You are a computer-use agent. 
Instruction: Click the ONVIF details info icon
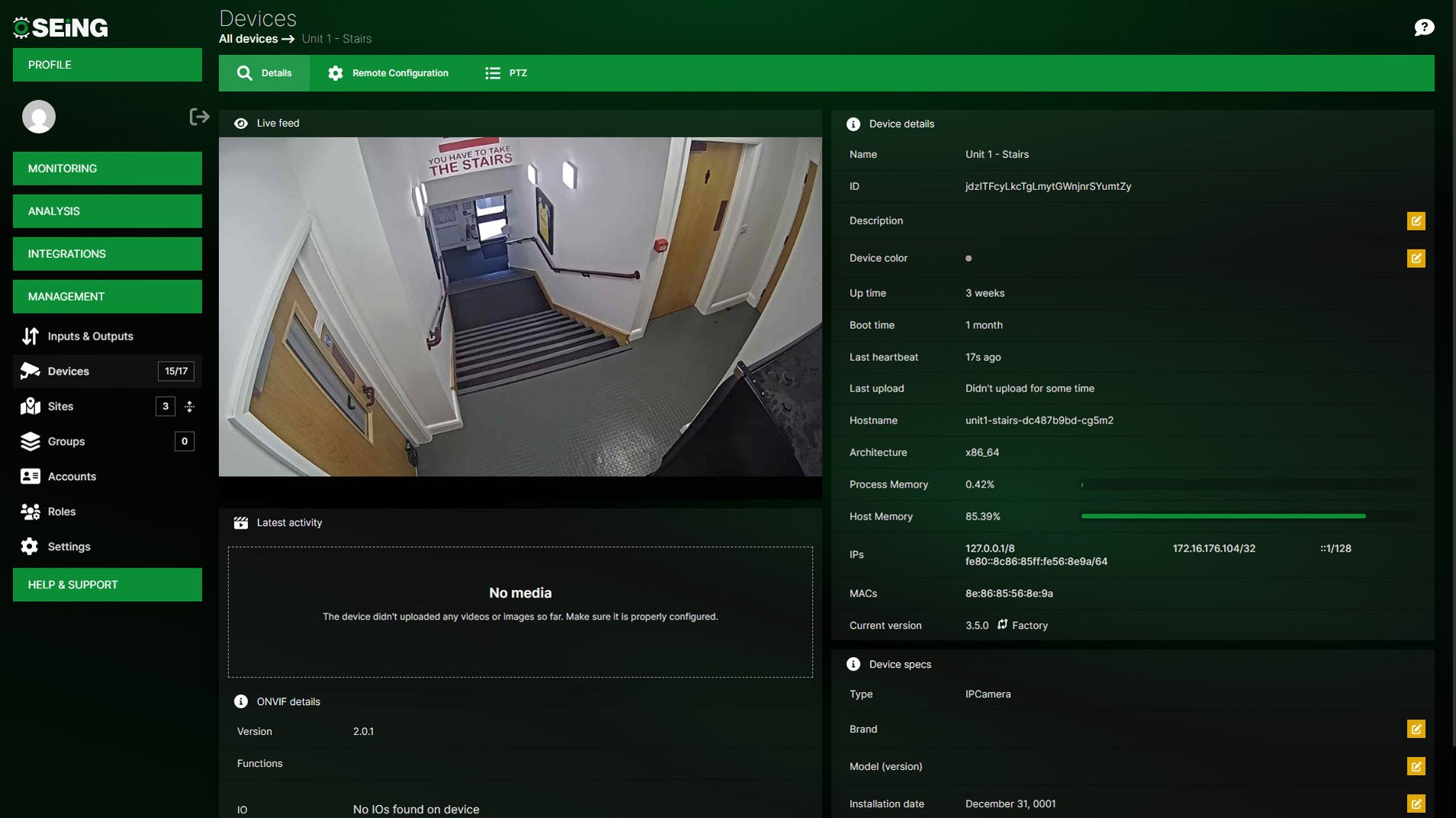tap(241, 702)
